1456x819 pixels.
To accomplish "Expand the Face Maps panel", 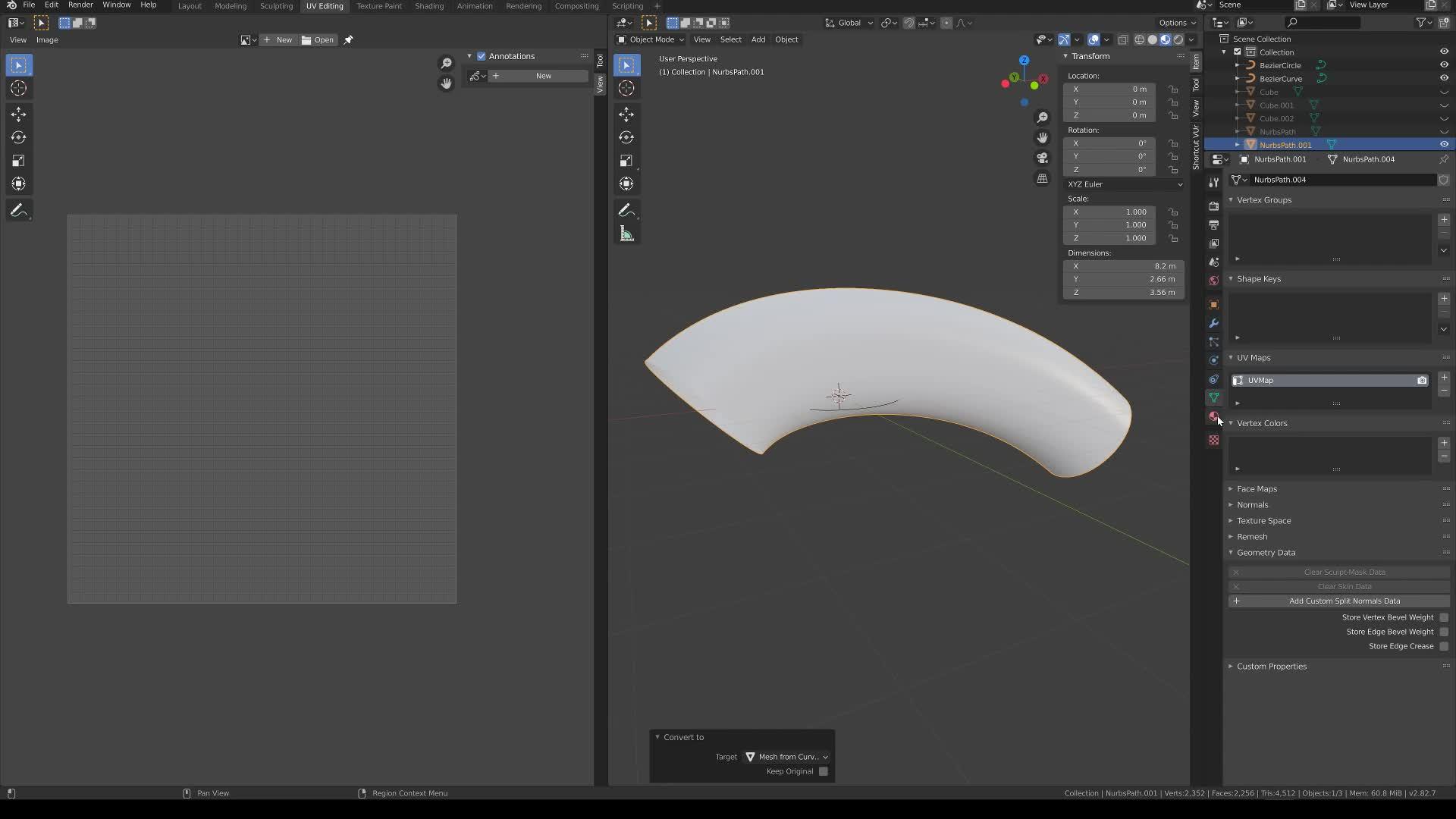I will (1257, 489).
